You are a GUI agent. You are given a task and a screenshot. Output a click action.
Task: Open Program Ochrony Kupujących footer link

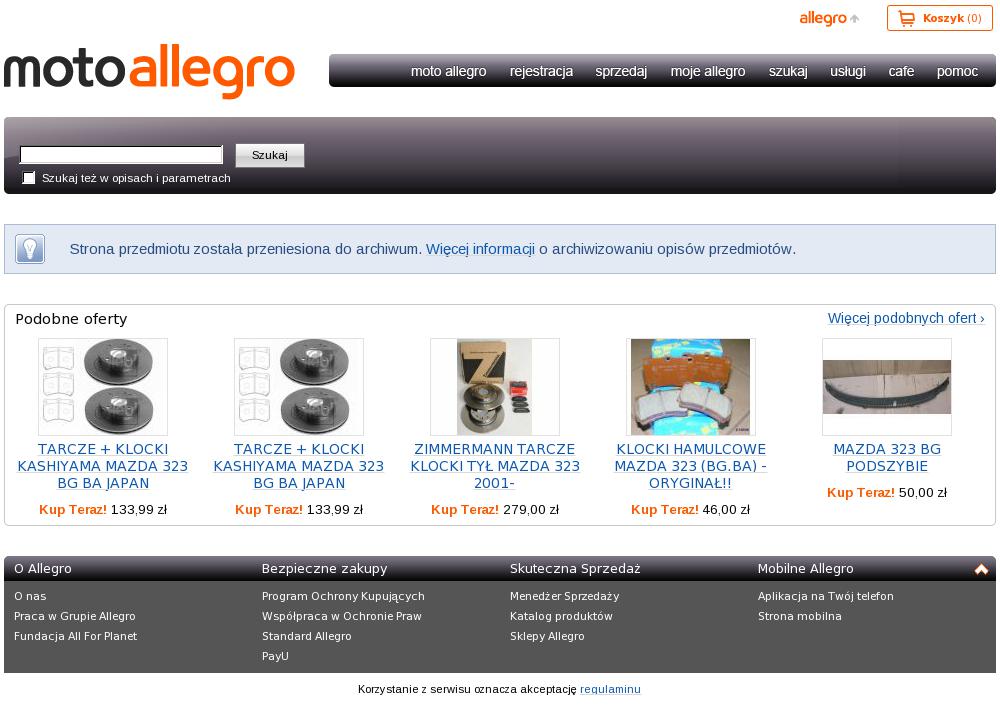(343, 596)
